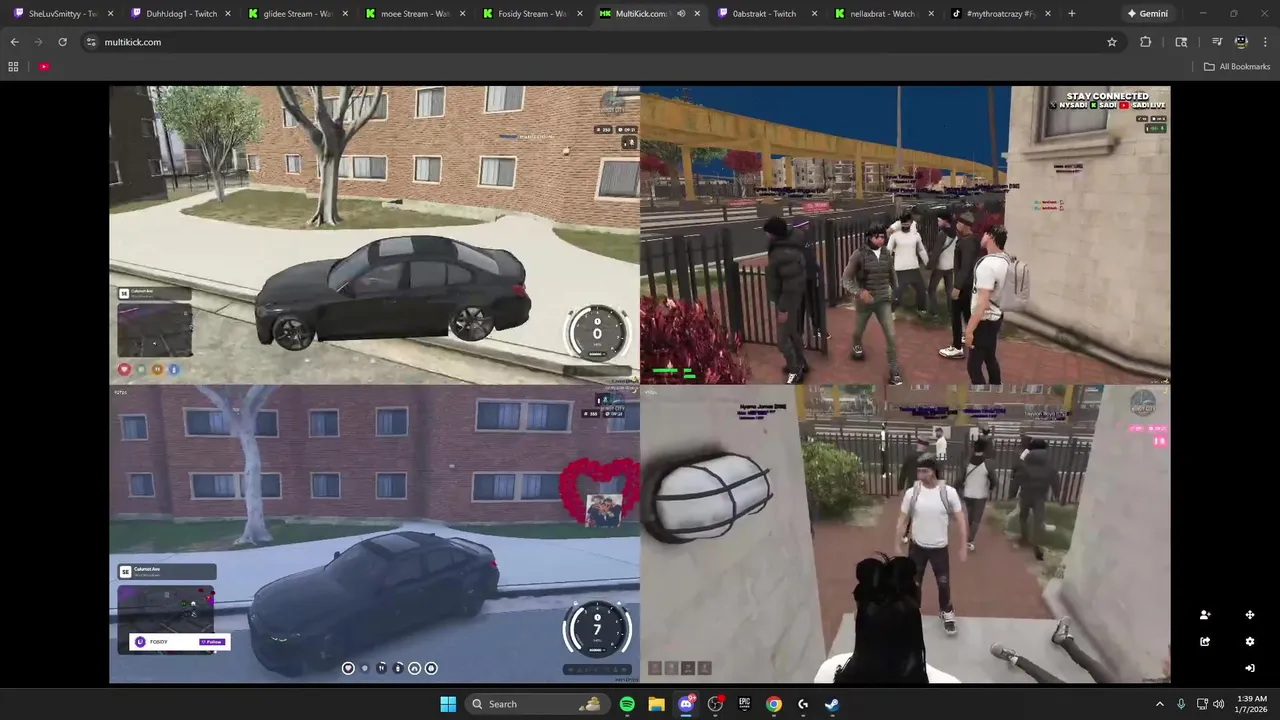
Task: Reload the multikick.com page
Action: click(62, 42)
